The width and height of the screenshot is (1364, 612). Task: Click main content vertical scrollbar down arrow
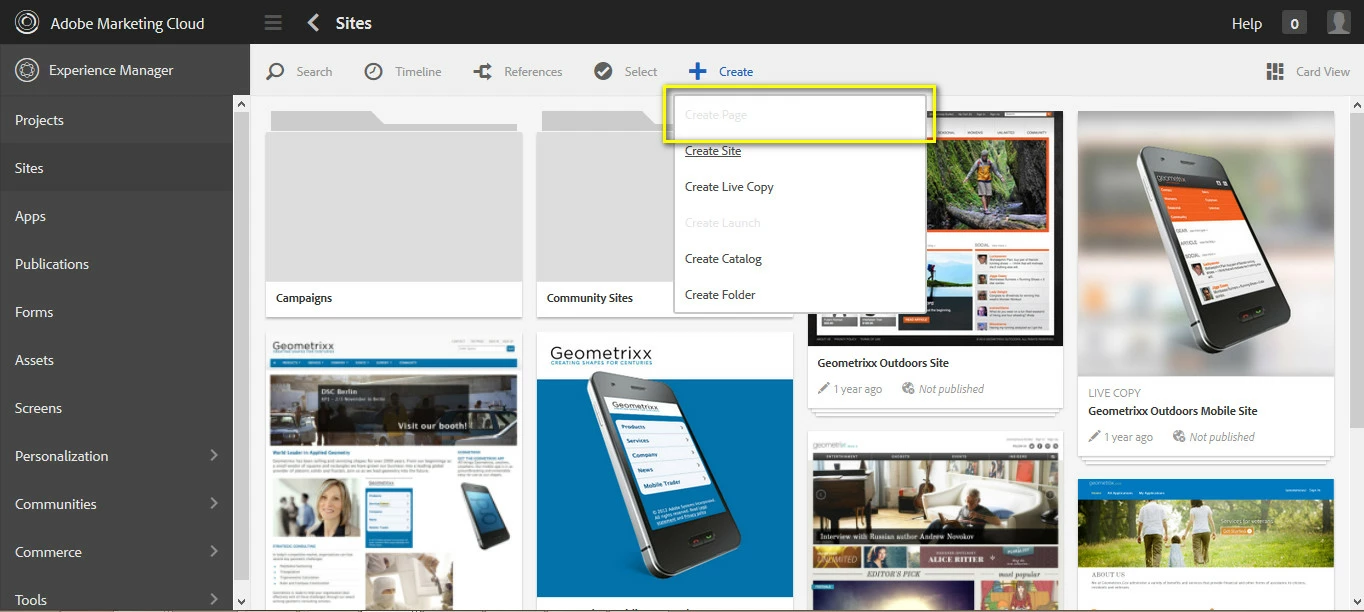pyautogui.click(x=1355, y=602)
